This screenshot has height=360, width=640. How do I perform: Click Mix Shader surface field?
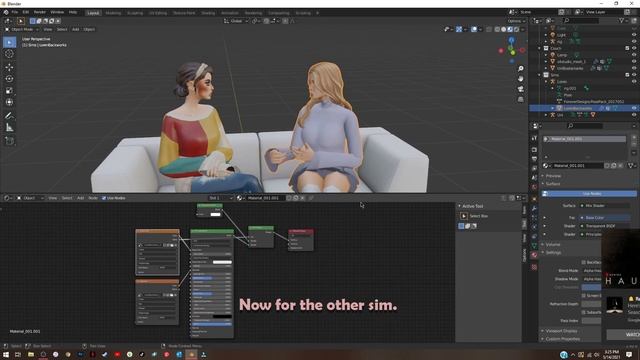605,206
